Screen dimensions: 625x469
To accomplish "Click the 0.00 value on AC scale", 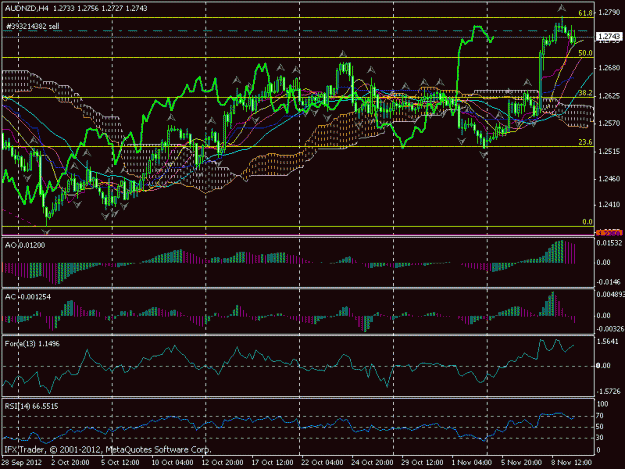I will (x=603, y=315).
